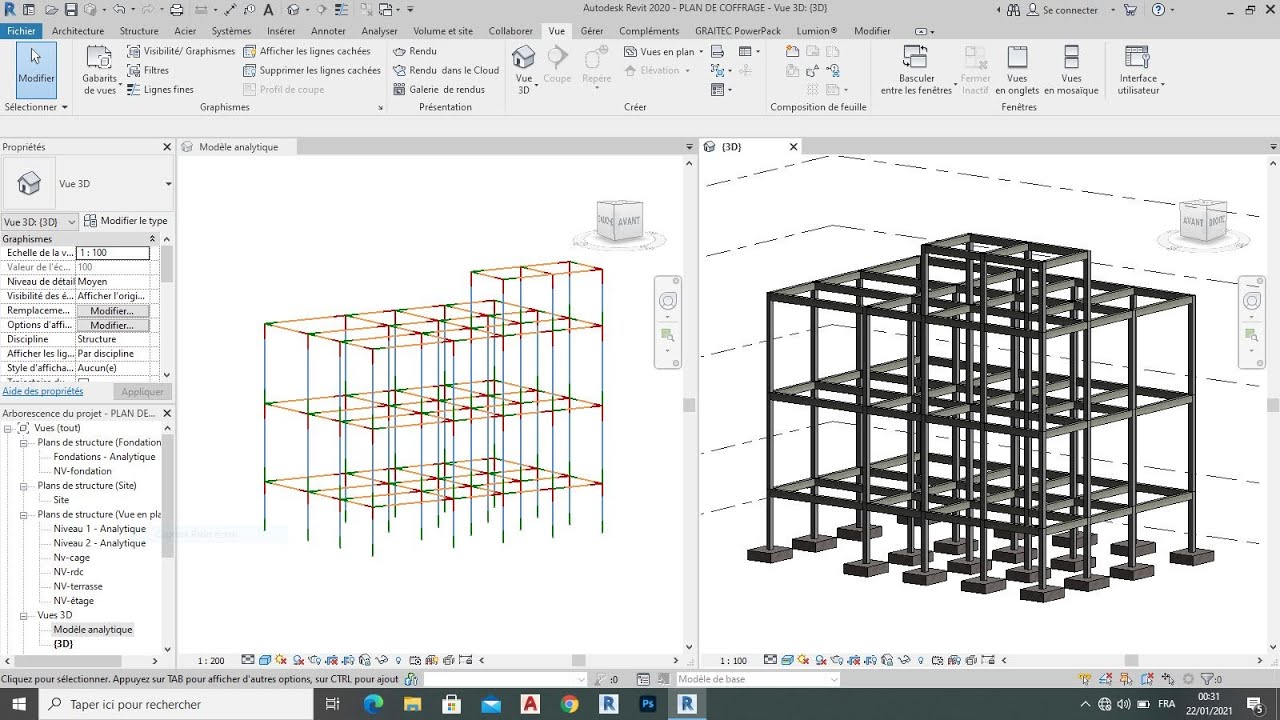Viewport: 1280px width, 720px height.
Task: Open Vue 3D: {3D} instance dropdown
Action: pos(40,221)
